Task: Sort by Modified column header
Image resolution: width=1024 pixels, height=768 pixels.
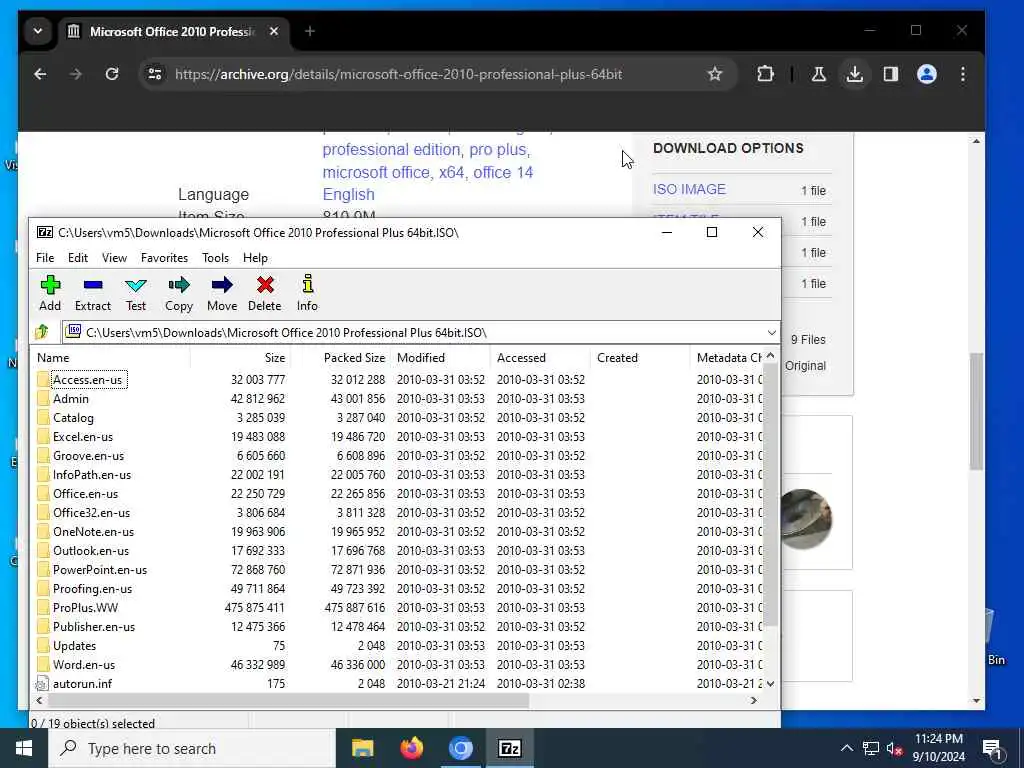Action: (441, 358)
